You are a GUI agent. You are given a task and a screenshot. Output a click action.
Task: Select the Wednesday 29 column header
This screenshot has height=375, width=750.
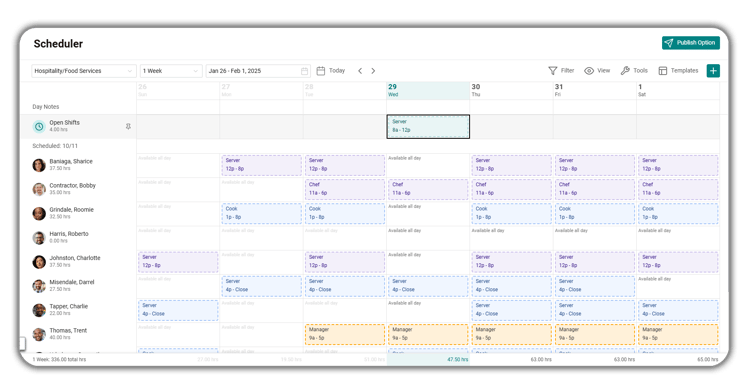pyautogui.click(x=428, y=90)
